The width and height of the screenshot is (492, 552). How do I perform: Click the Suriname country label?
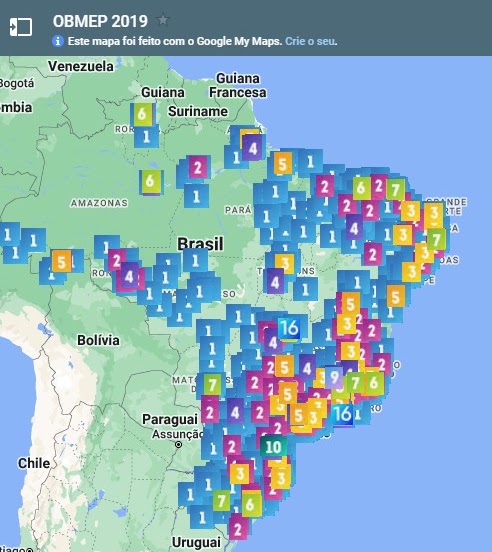198,111
